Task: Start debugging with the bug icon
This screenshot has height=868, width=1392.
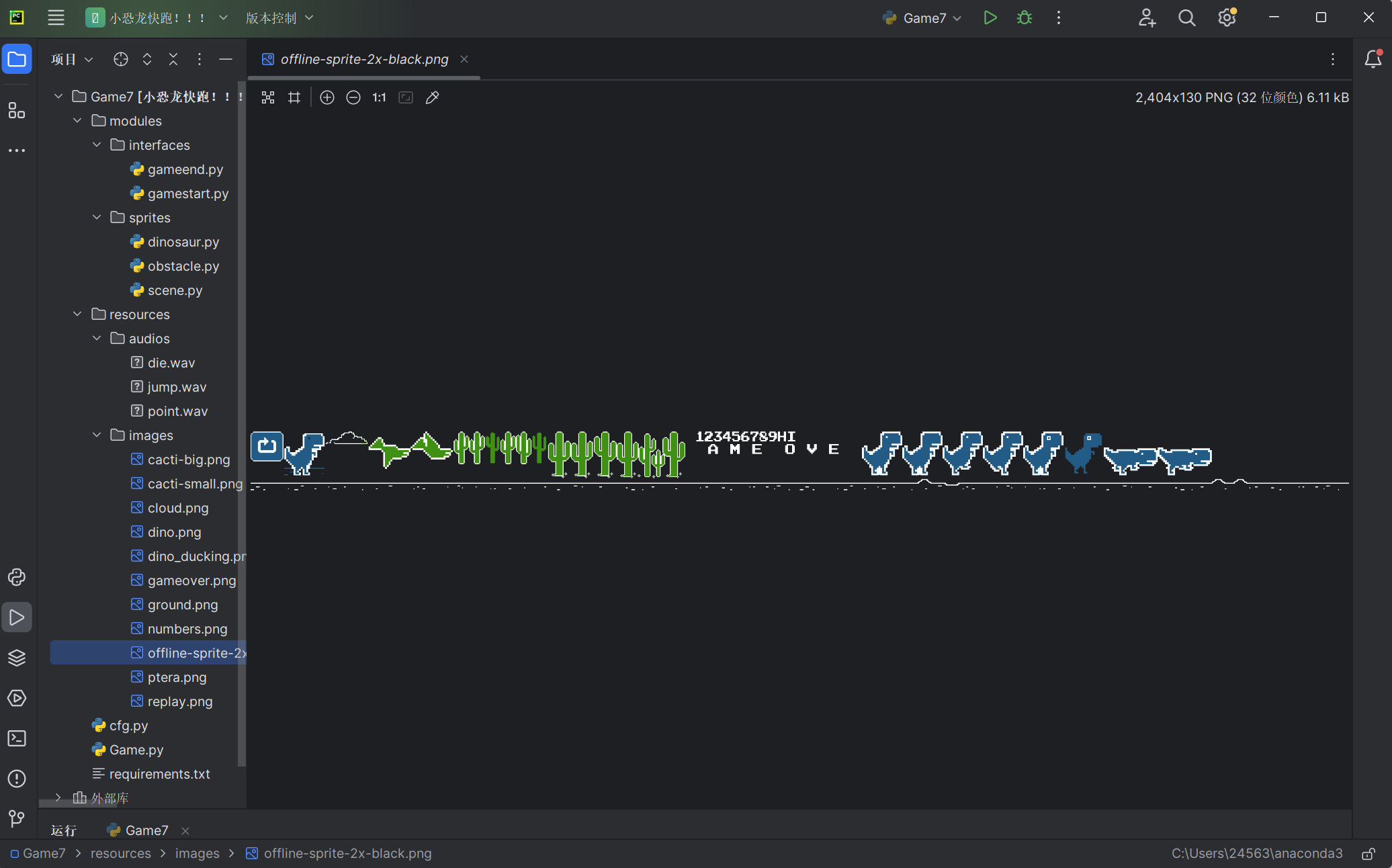Action: 1025,18
